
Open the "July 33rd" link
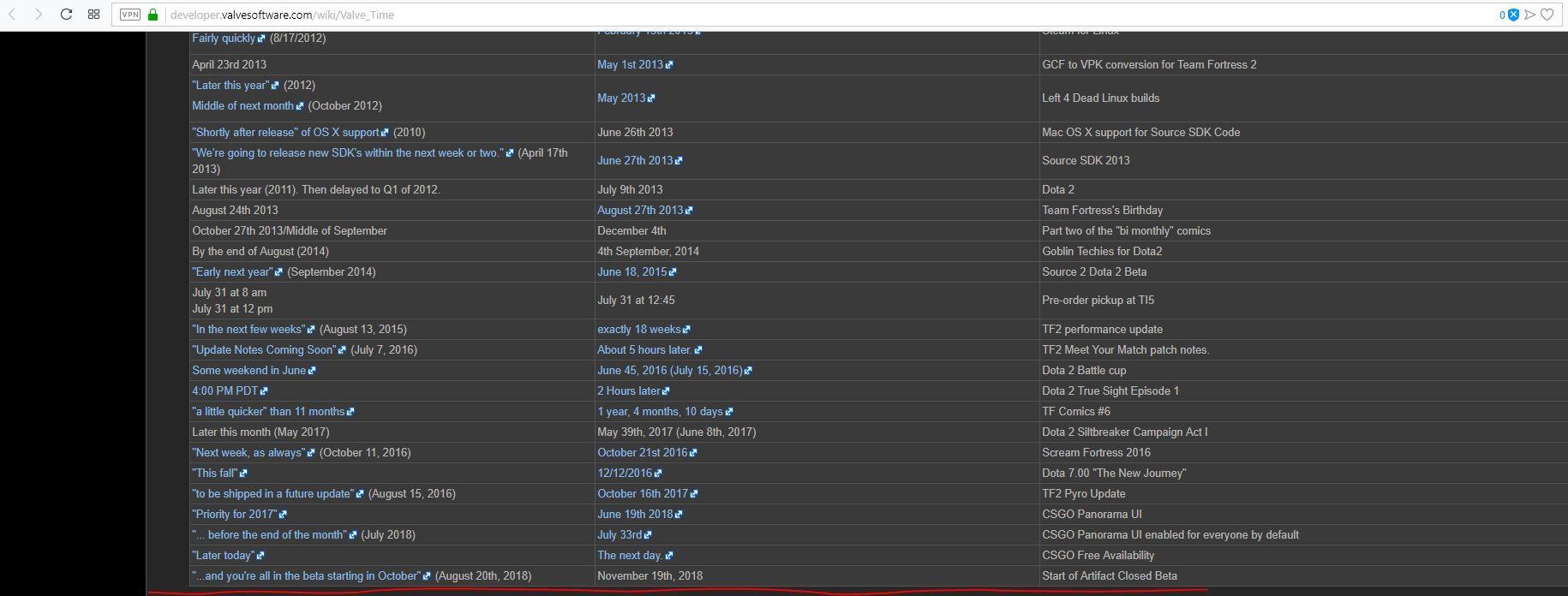[x=619, y=535]
